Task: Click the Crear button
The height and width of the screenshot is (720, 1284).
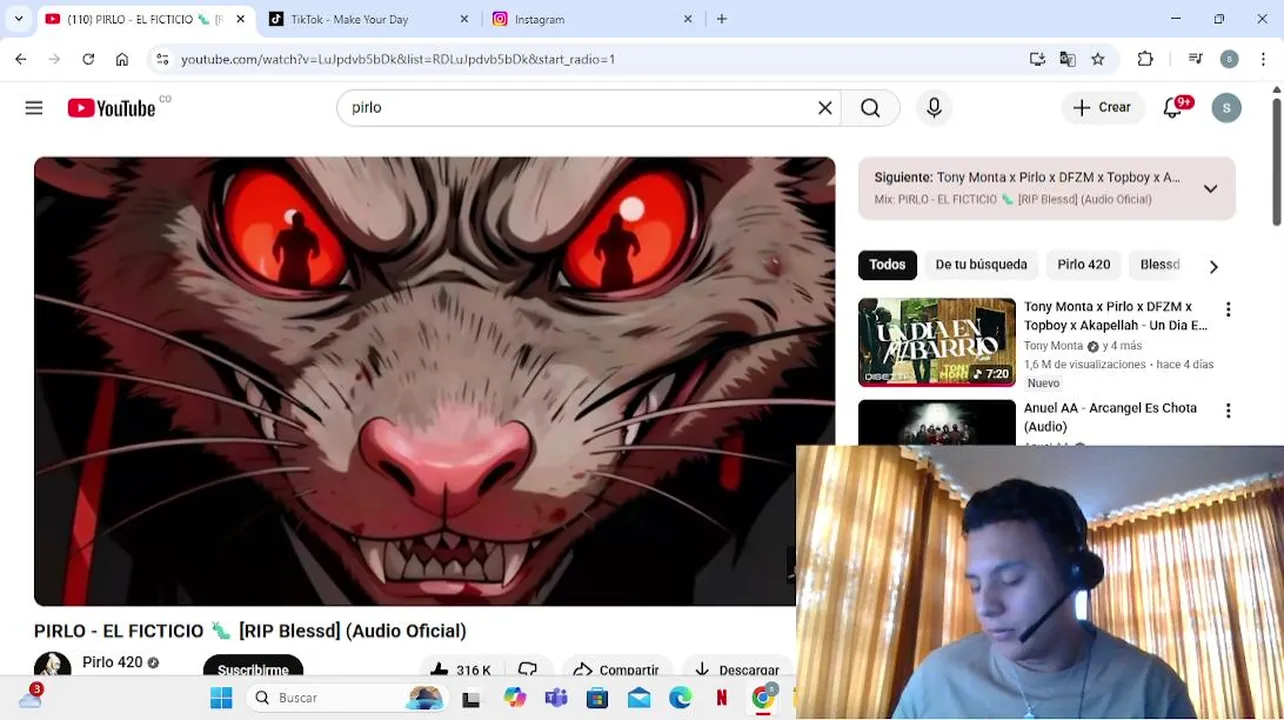Action: (1102, 108)
